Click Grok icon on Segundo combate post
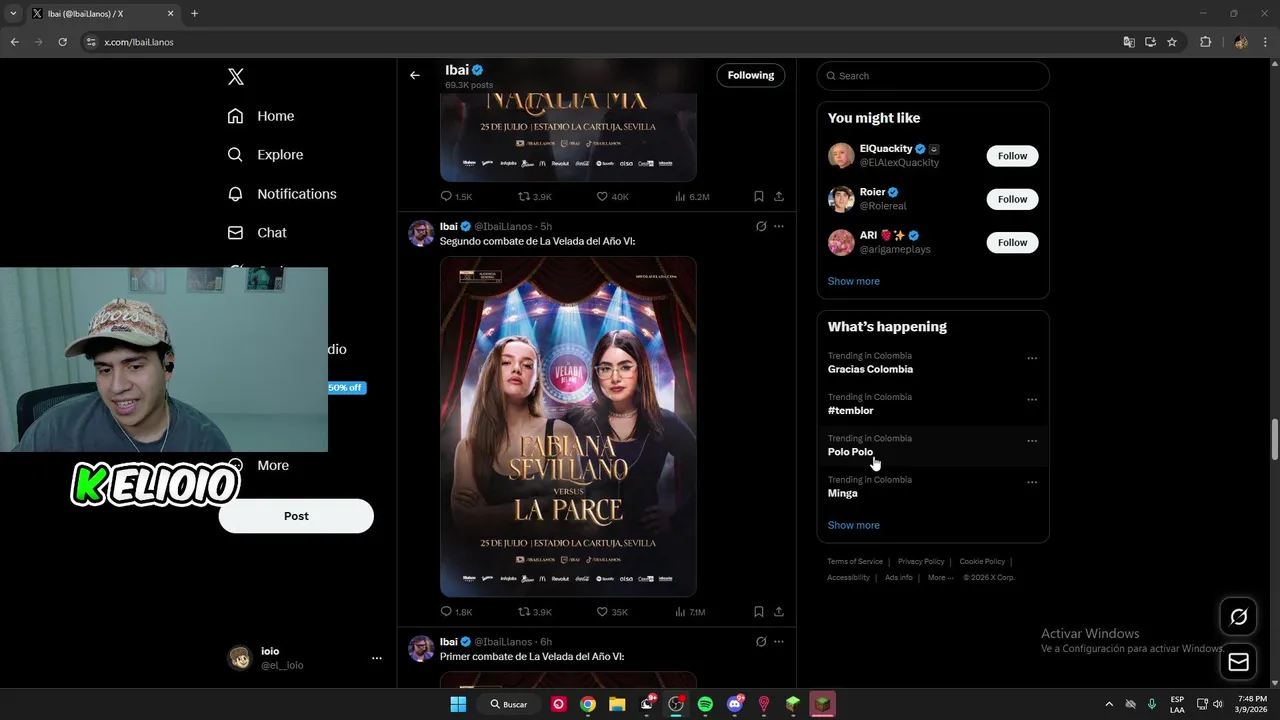The image size is (1280, 720). [x=761, y=227]
